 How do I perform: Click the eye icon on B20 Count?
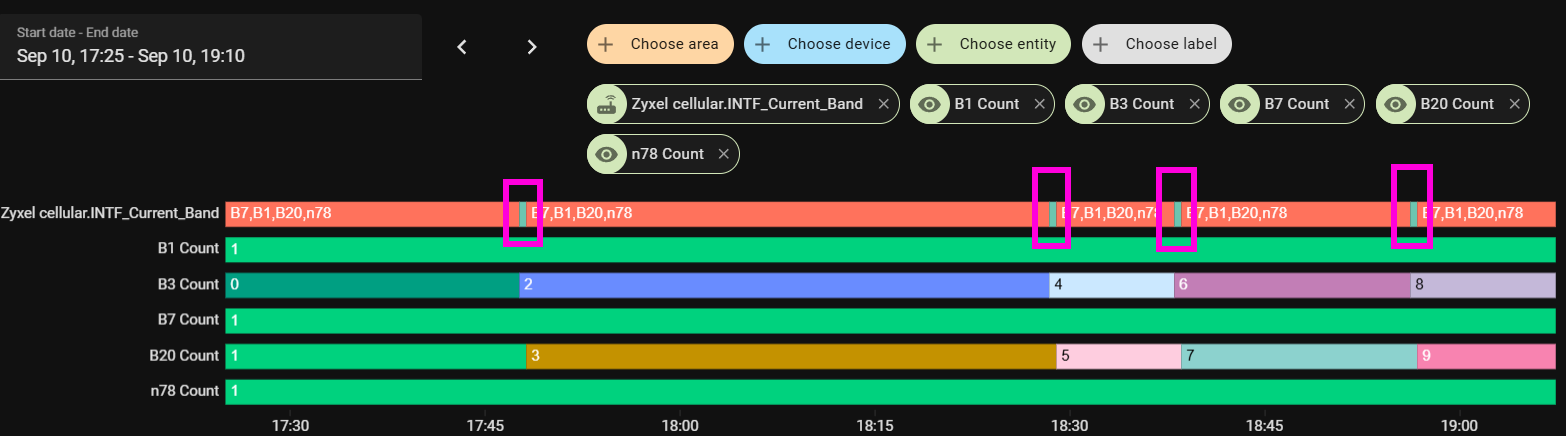[1396, 104]
